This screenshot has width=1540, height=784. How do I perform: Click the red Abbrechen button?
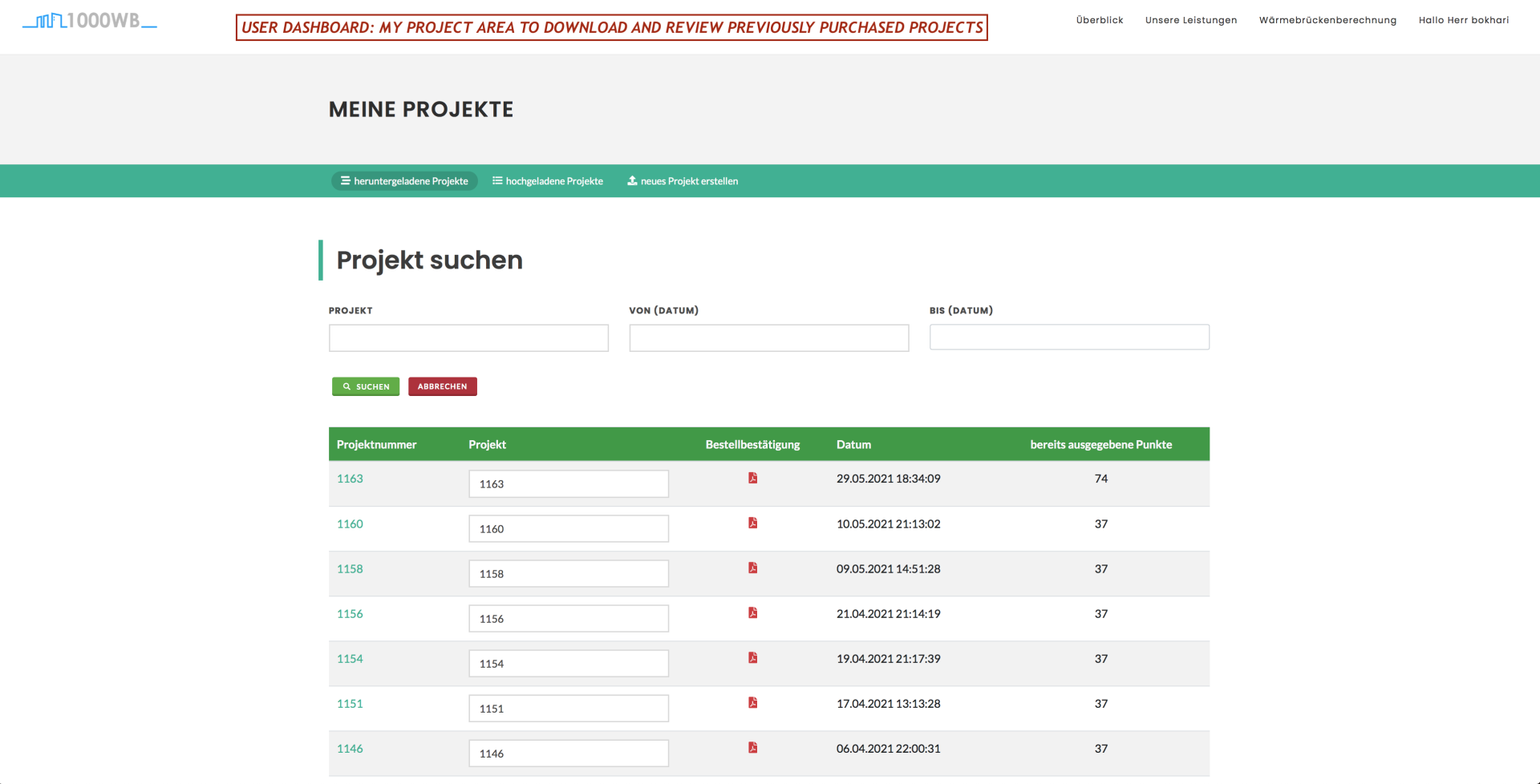pyautogui.click(x=442, y=386)
